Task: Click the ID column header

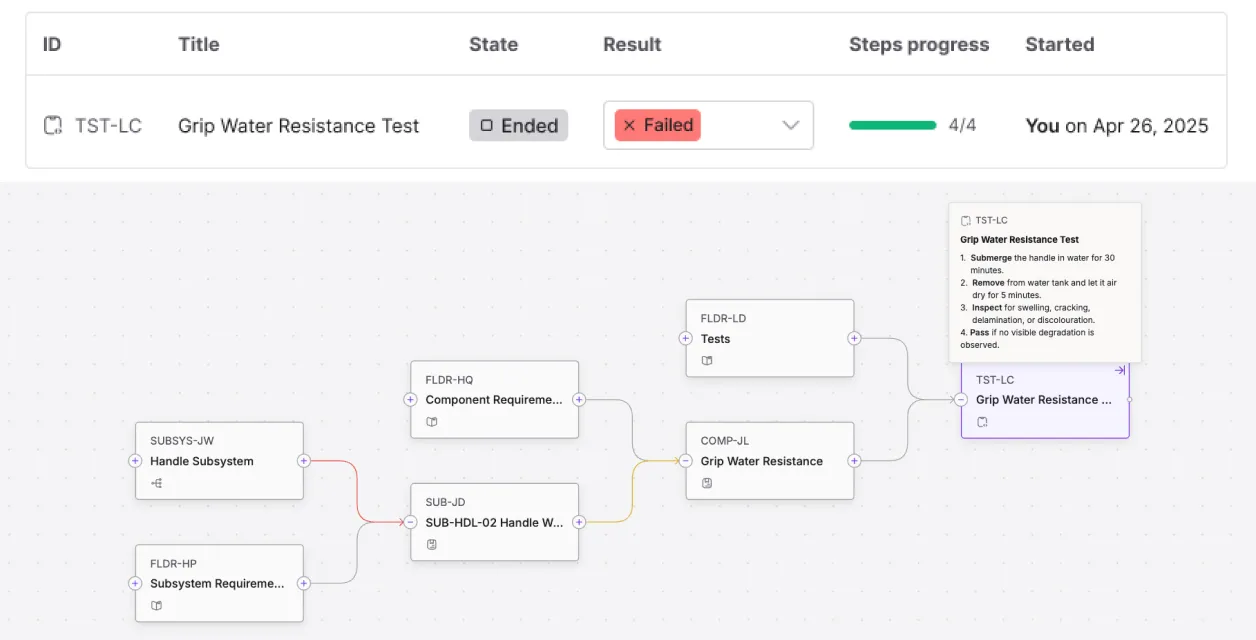Action: 52,44
